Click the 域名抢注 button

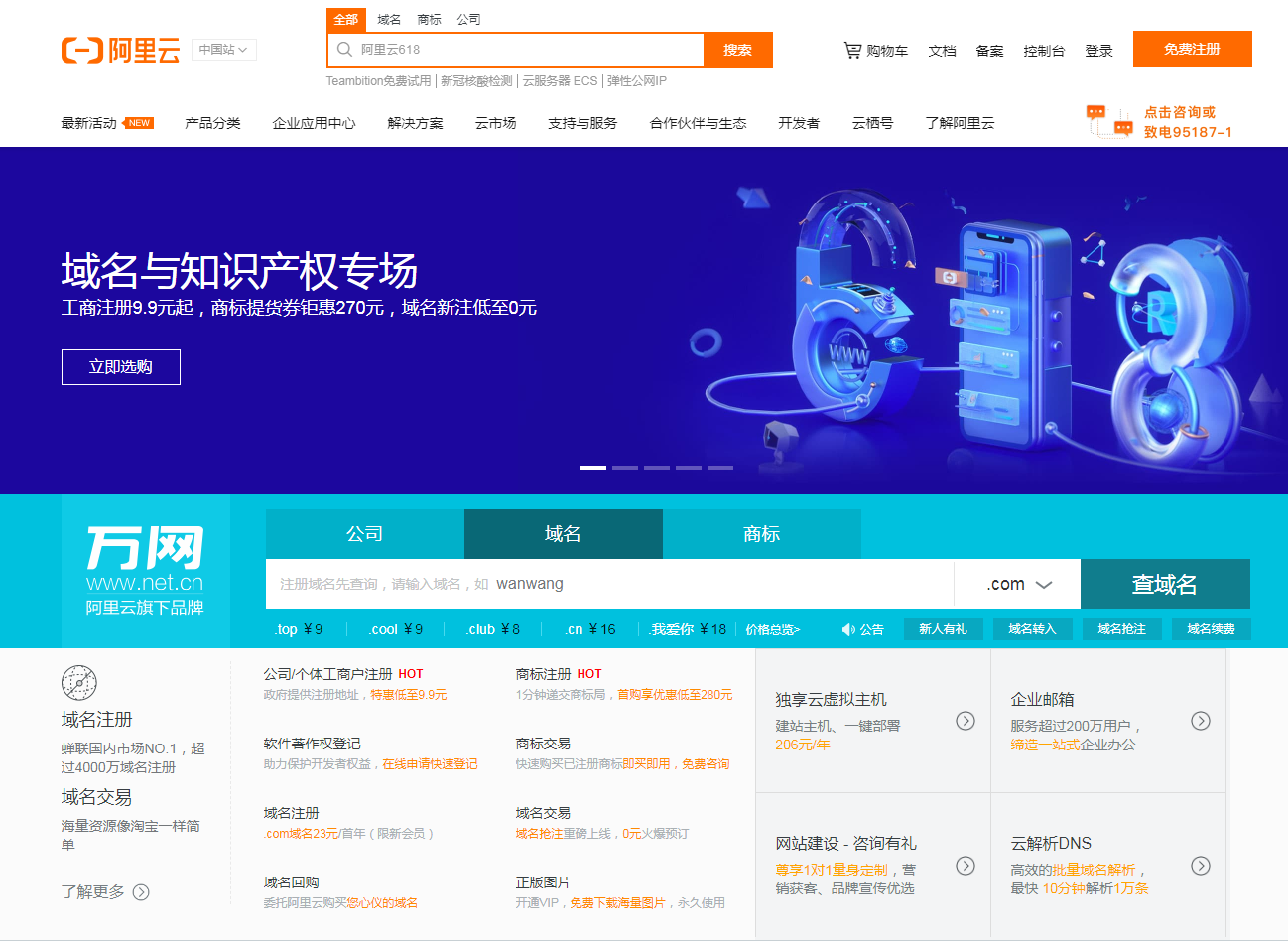(1121, 629)
